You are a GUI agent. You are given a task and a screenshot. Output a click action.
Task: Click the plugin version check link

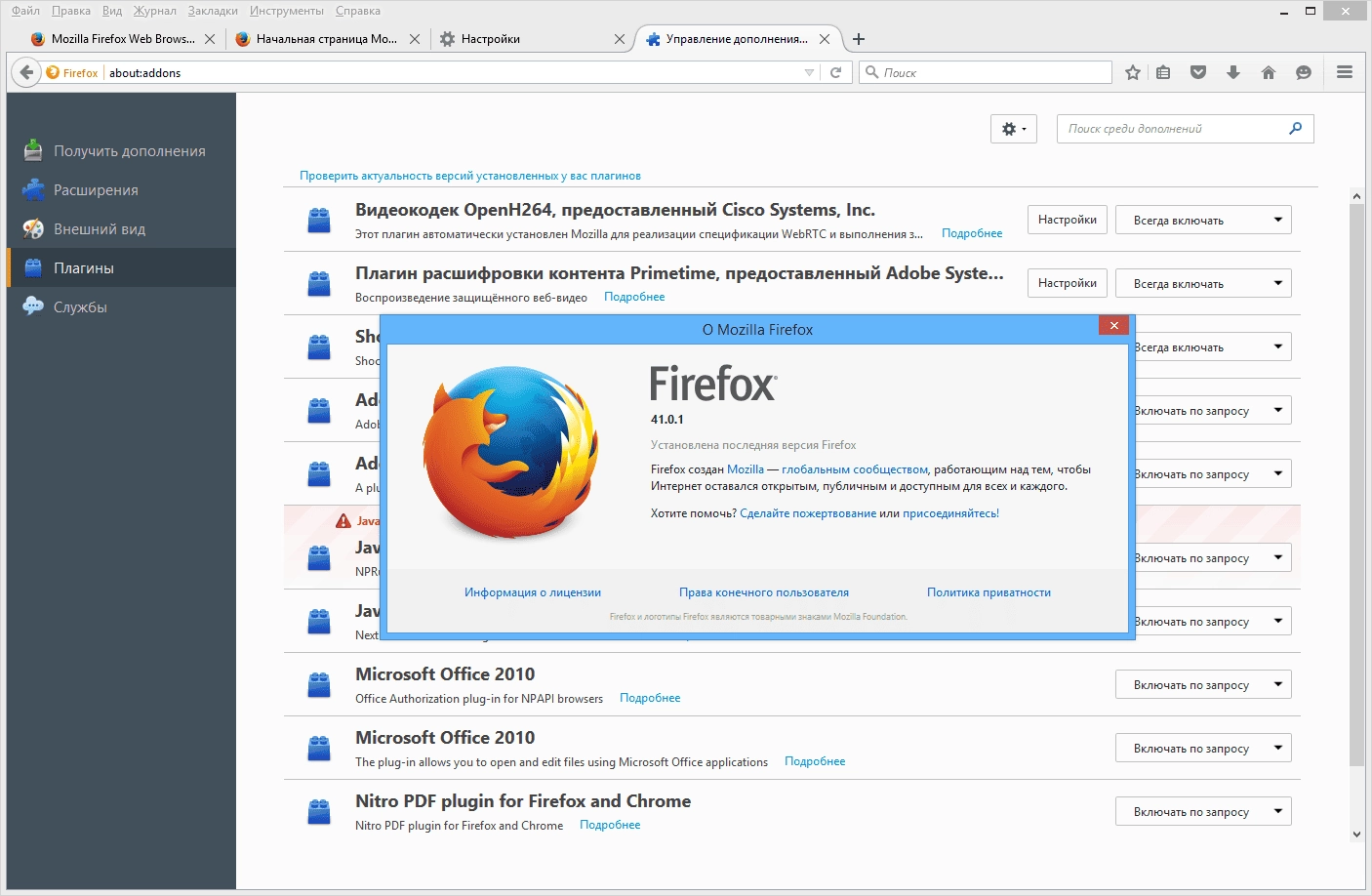470,176
